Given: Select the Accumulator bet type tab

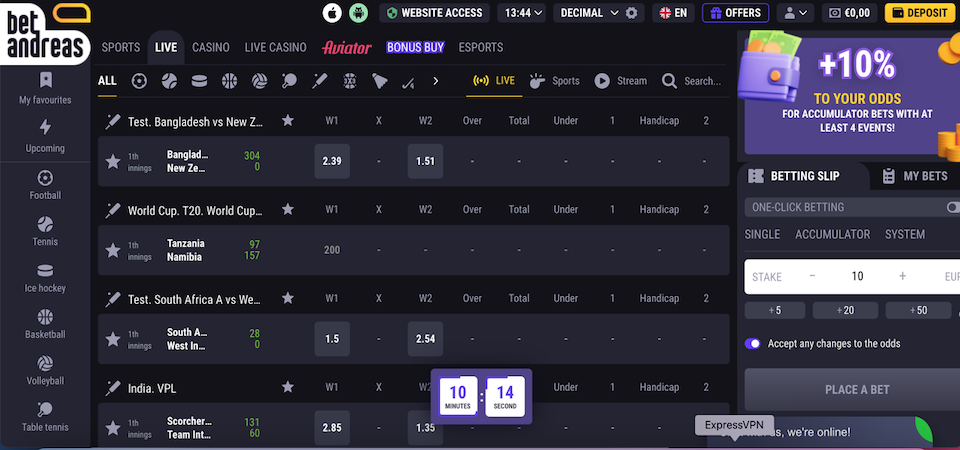Looking at the screenshot, I should pyautogui.click(x=832, y=234).
